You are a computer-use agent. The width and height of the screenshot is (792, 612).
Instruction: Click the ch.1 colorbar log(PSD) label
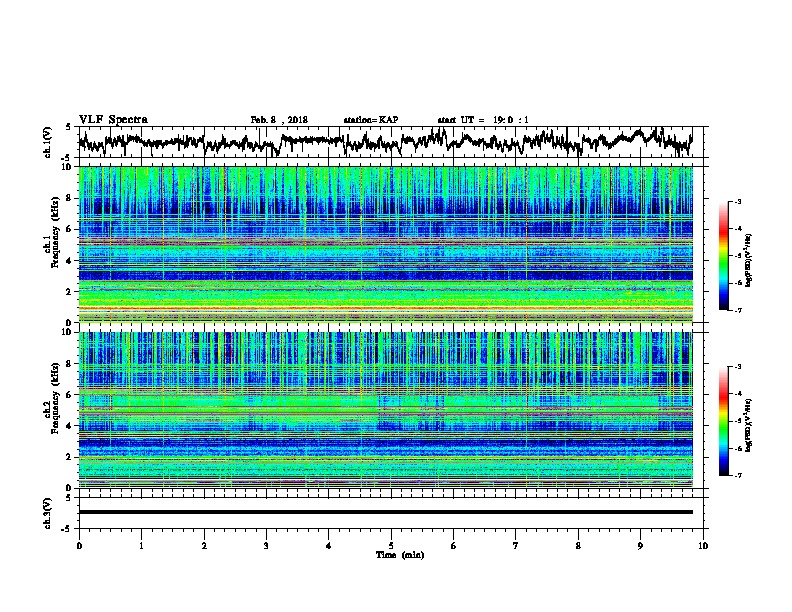pyautogui.click(x=748, y=261)
